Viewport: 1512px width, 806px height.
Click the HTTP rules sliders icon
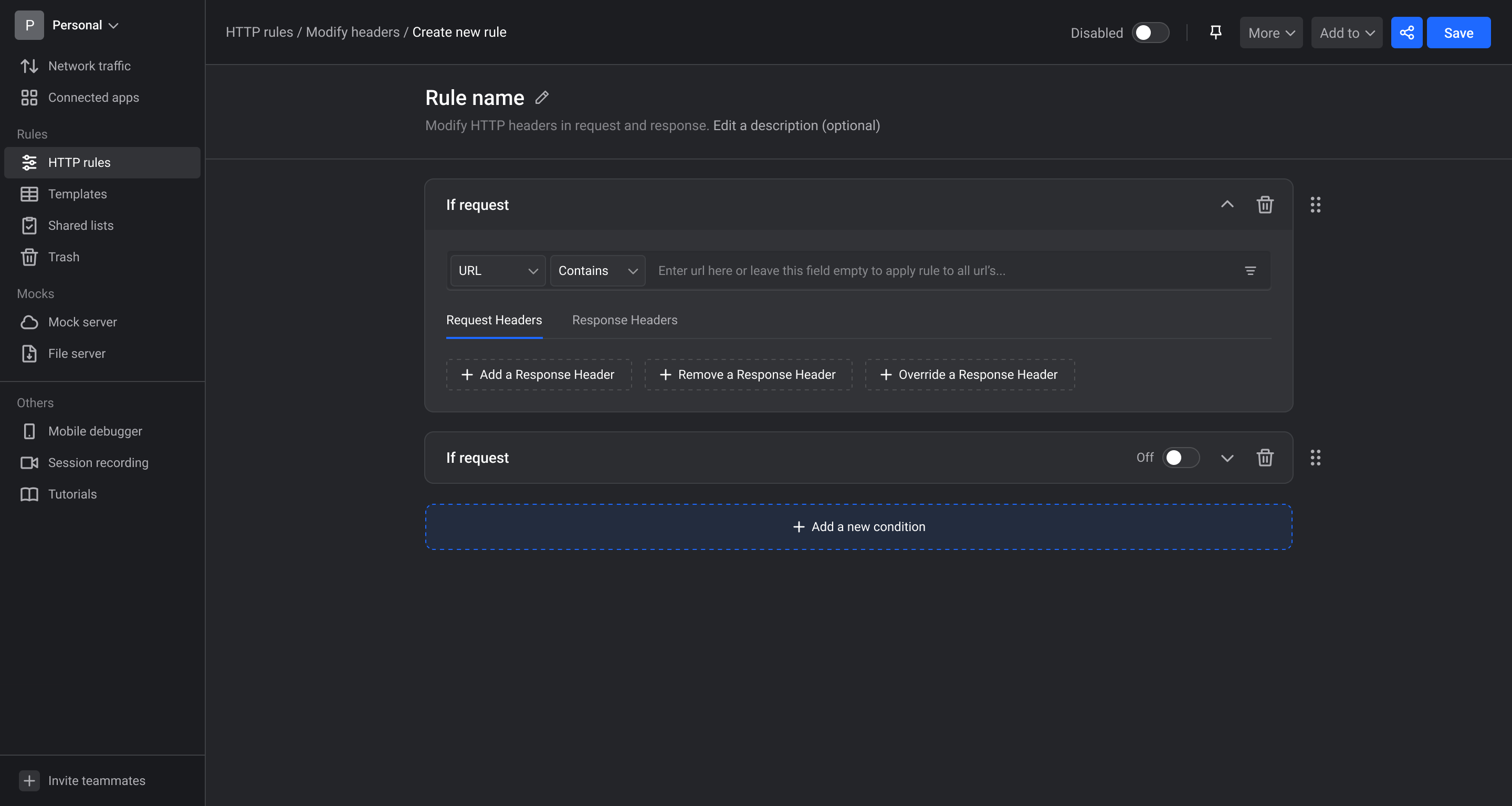(x=29, y=163)
